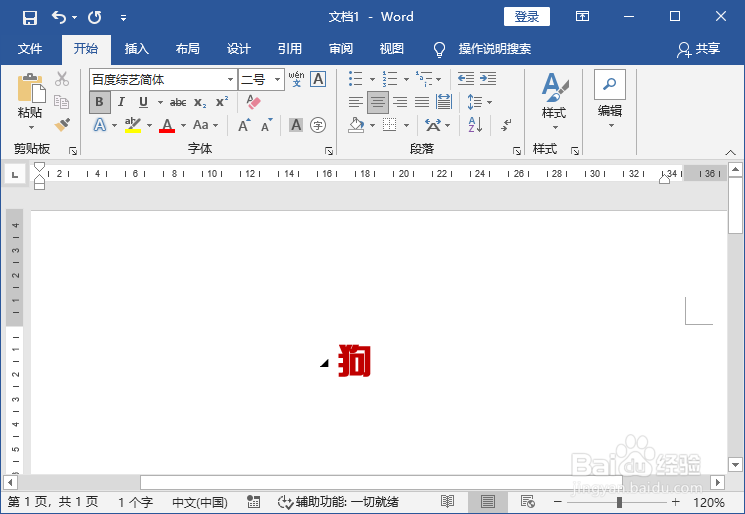This screenshot has width=745, height=514.
Task: Toggle Italic formatting
Action: coord(121,102)
